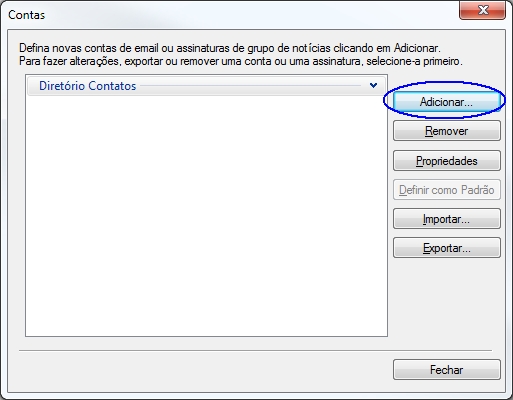513x400 pixels.
Task: Export account settings with Exportar
Action: [447, 248]
